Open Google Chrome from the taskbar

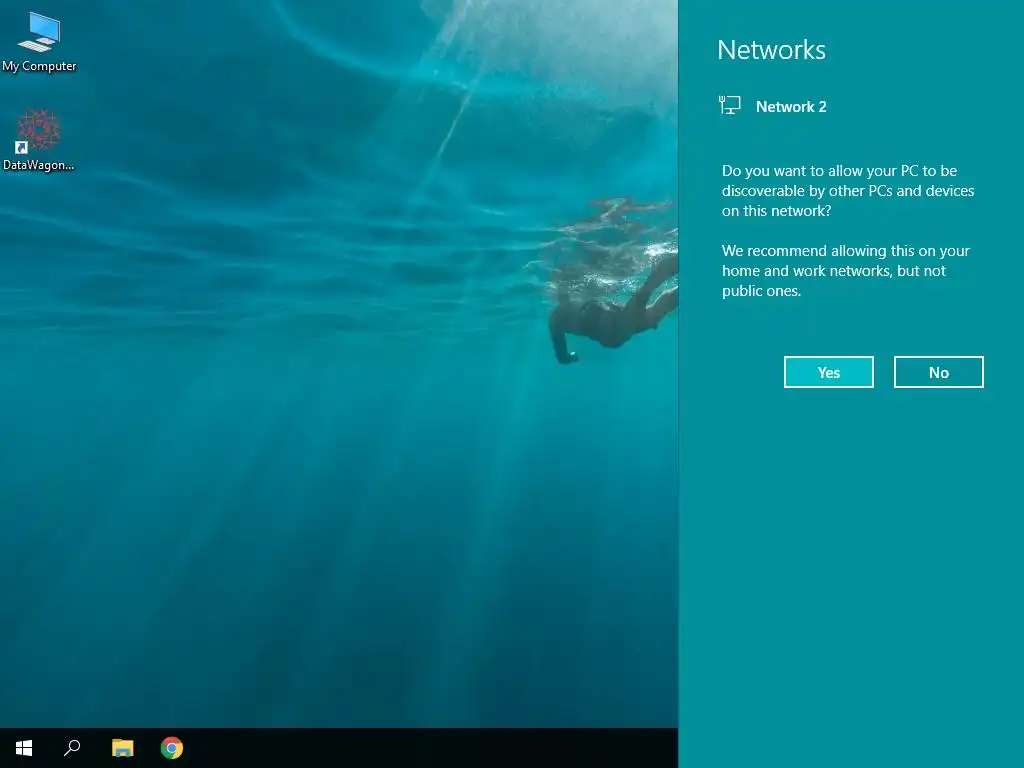click(x=172, y=748)
